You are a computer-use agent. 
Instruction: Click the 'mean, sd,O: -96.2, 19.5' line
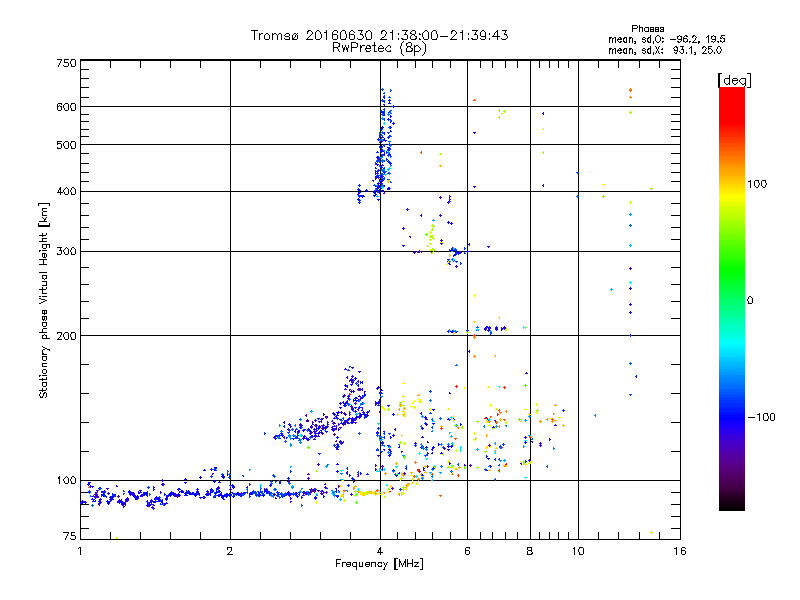point(666,39)
